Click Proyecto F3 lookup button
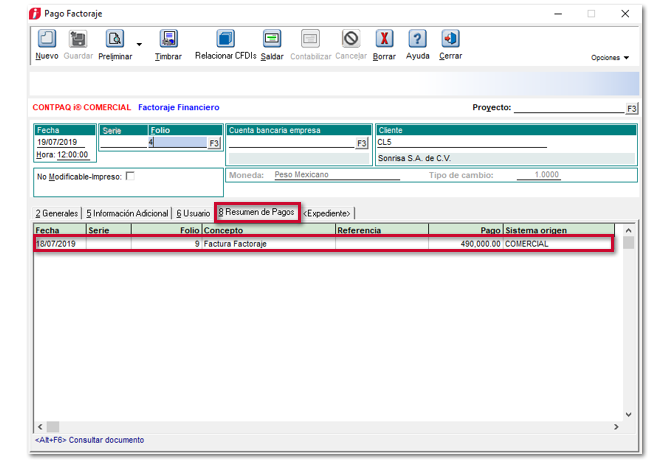 click(632, 108)
